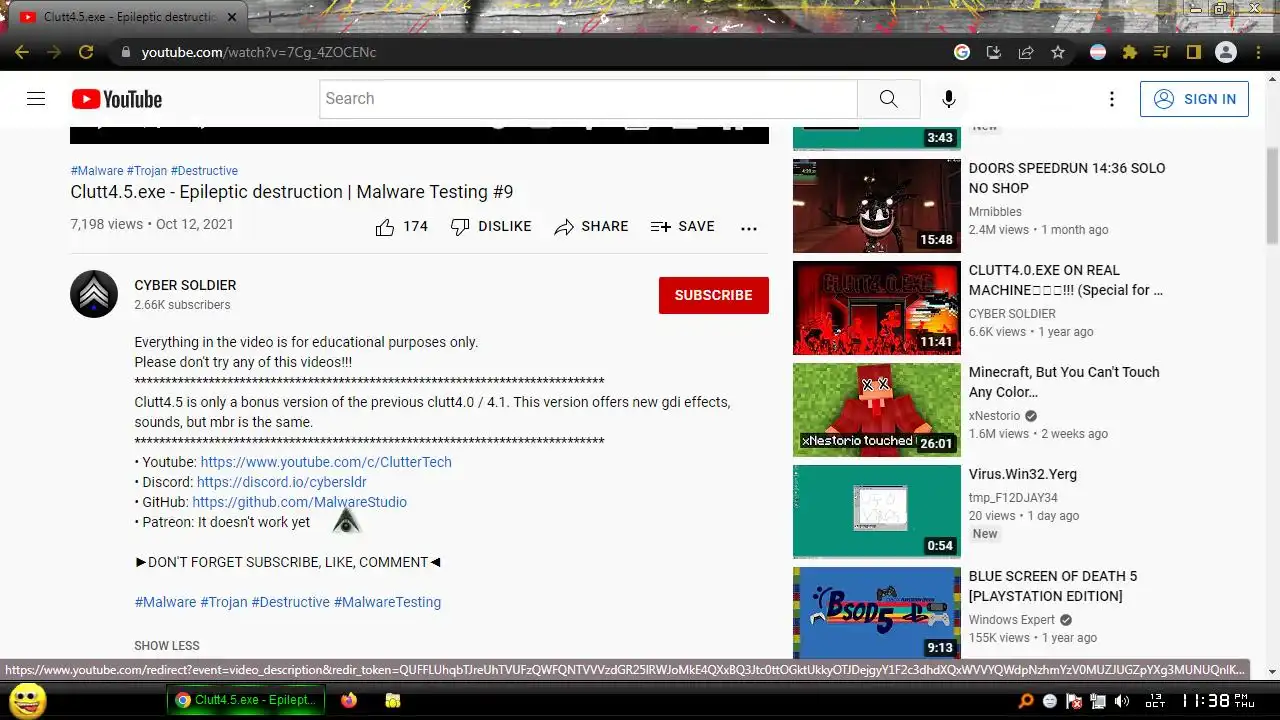Open taskbar volume speaker control
Viewport: 1280px width, 720px height.
pyautogui.click(x=1122, y=701)
